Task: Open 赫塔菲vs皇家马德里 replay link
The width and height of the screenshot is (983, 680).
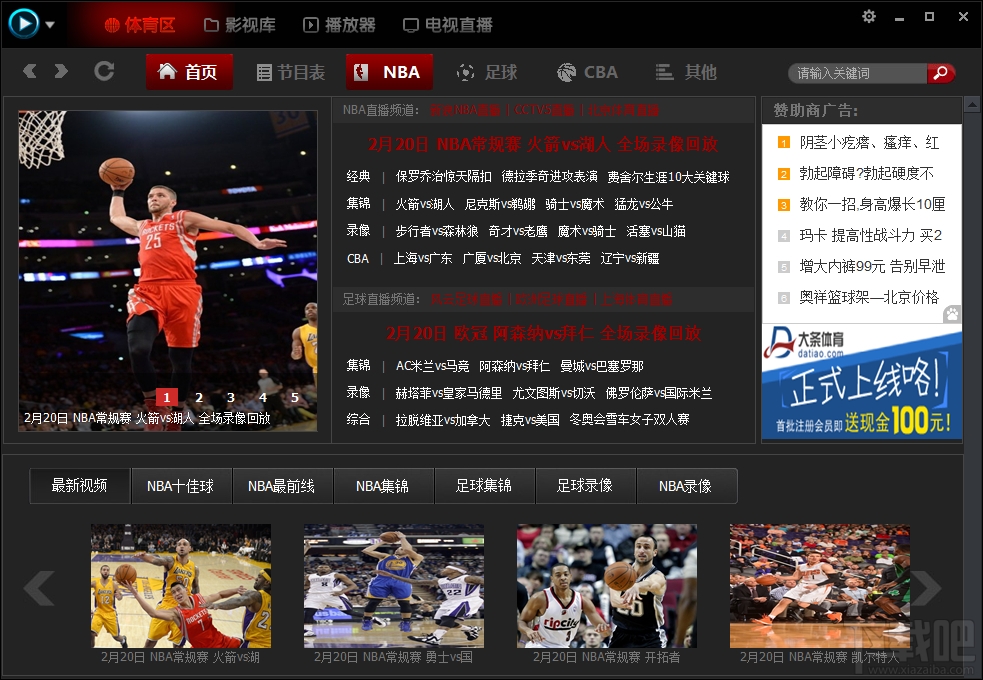Action: pyautogui.click(x=449, y=393)
